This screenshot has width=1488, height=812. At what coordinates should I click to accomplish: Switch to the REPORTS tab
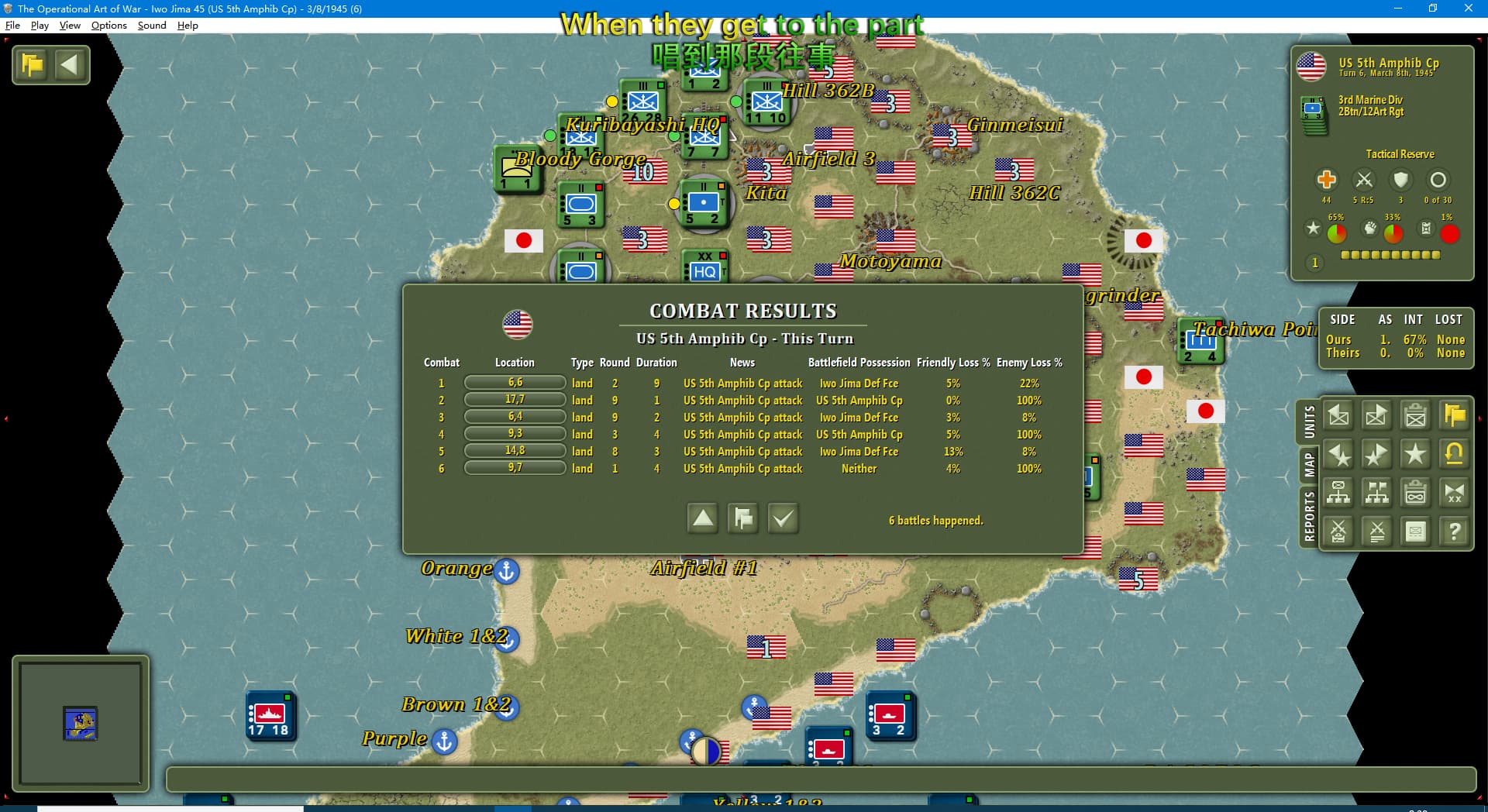click(x=1309, y=516)
